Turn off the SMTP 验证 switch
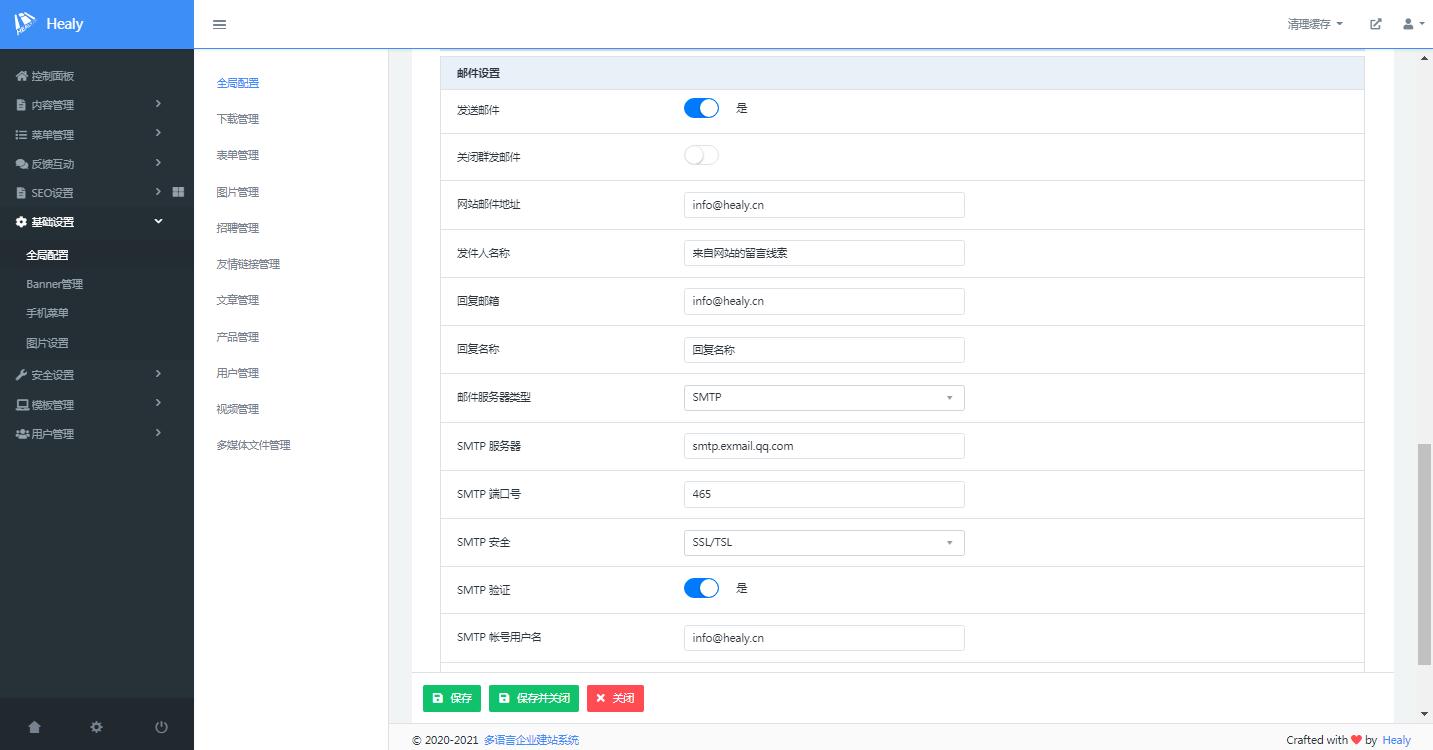Viewport: 1433px width, 750px height. point(701,588)
